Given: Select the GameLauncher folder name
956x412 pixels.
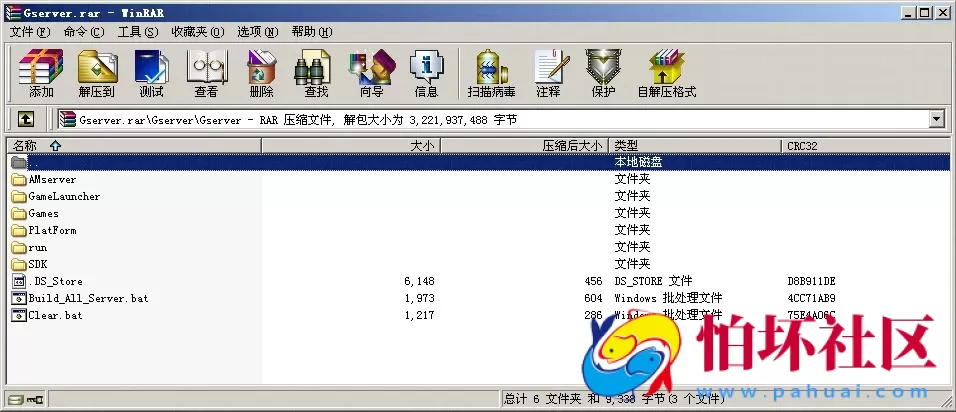Looking at the screenshot, I should pos(64,196).
